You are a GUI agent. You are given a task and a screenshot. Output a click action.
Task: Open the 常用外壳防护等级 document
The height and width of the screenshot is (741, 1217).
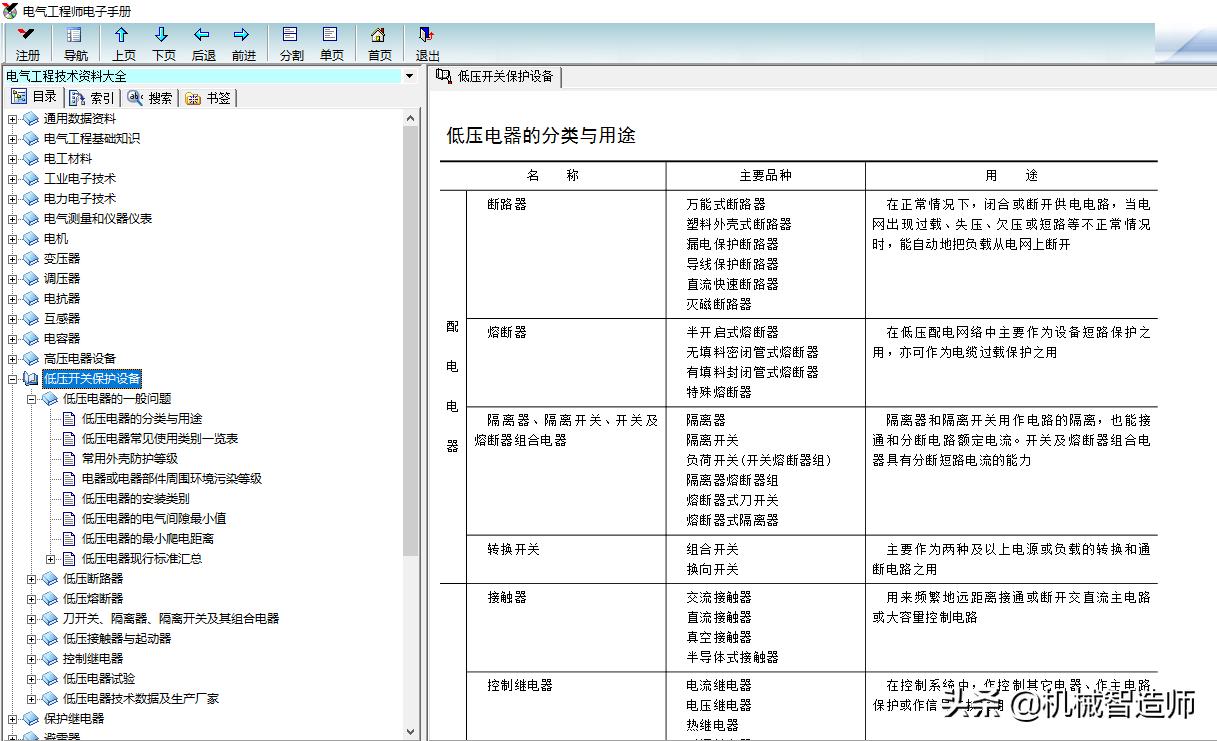(x=131, y=458)
